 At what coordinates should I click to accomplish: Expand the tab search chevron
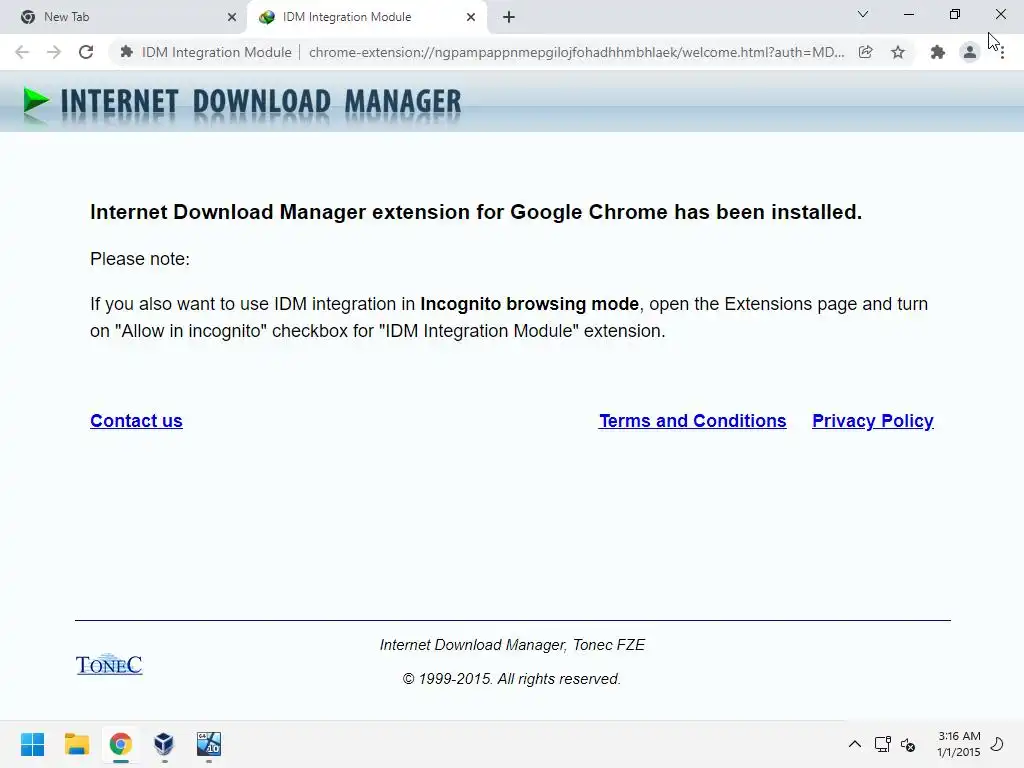863,14
